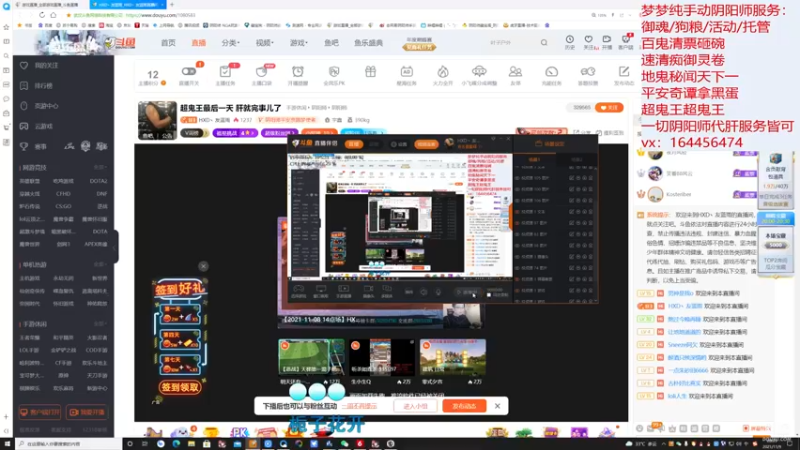Open the Edge browser taskbar icon
This screenshot has height=450, width=800.
[176, 444]
